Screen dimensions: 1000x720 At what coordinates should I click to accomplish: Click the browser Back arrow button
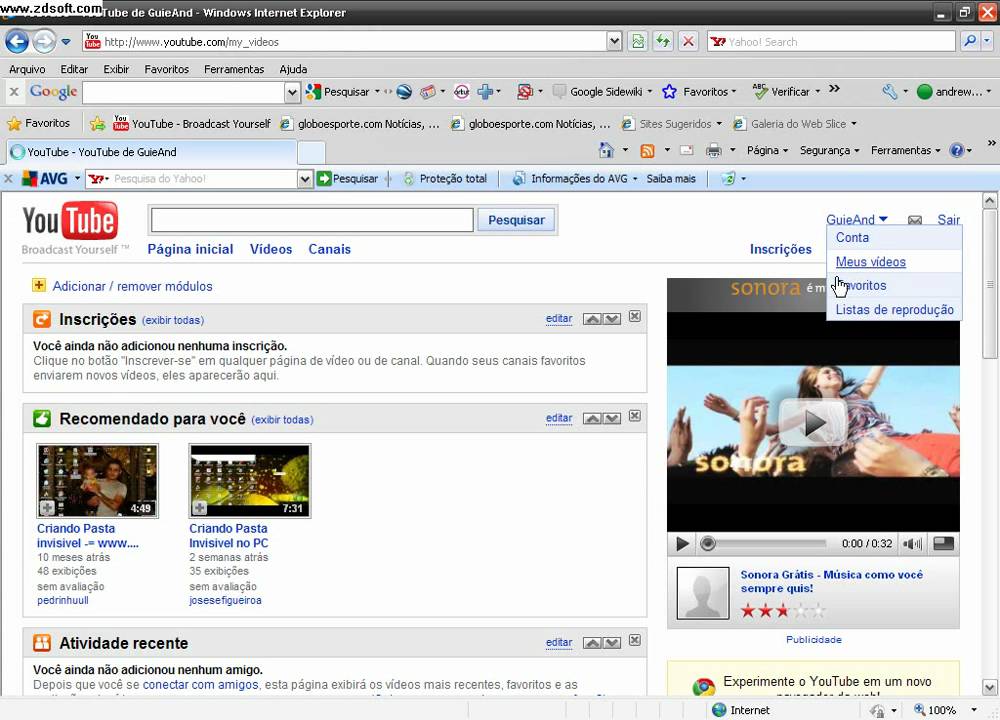point(17,42)
